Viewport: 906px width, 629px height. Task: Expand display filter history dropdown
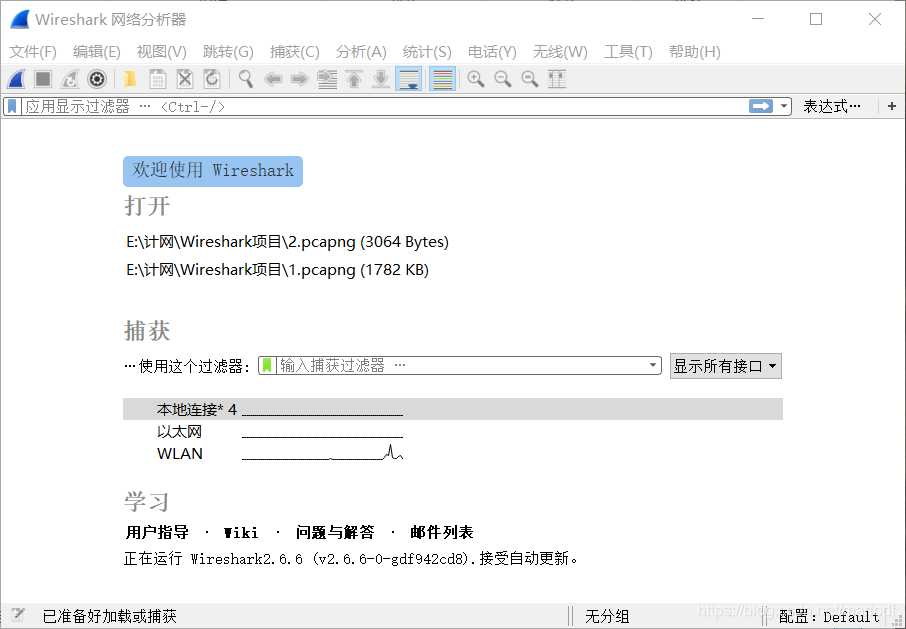click(x=784, y=107)
